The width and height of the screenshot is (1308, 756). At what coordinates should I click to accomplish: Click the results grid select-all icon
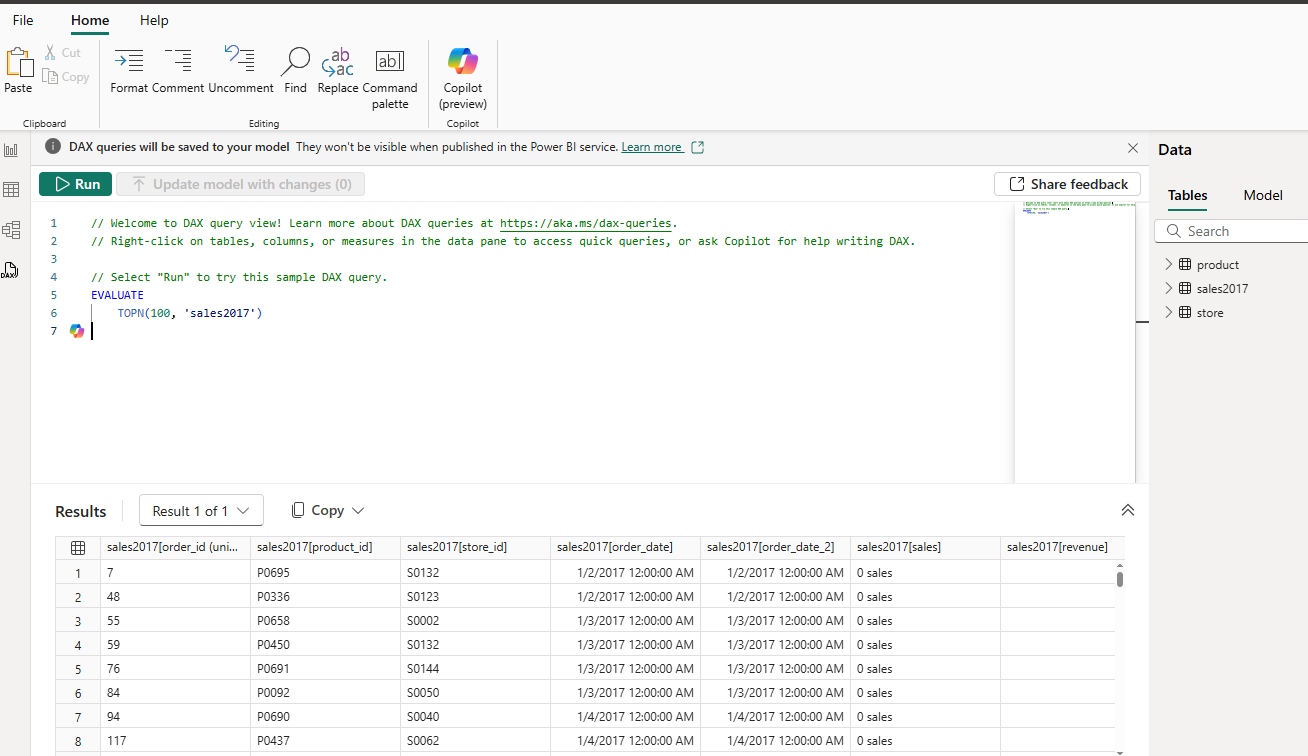click(x=78, y=547)
